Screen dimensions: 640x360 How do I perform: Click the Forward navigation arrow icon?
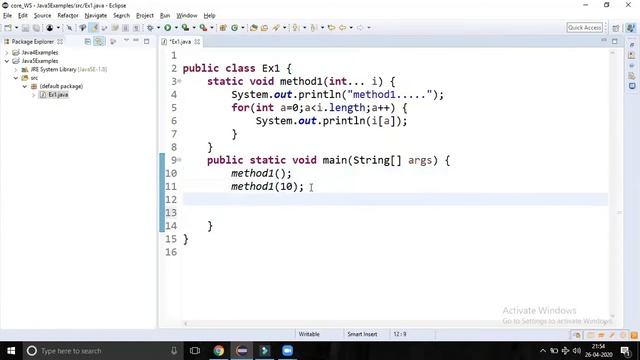[360, 28]
